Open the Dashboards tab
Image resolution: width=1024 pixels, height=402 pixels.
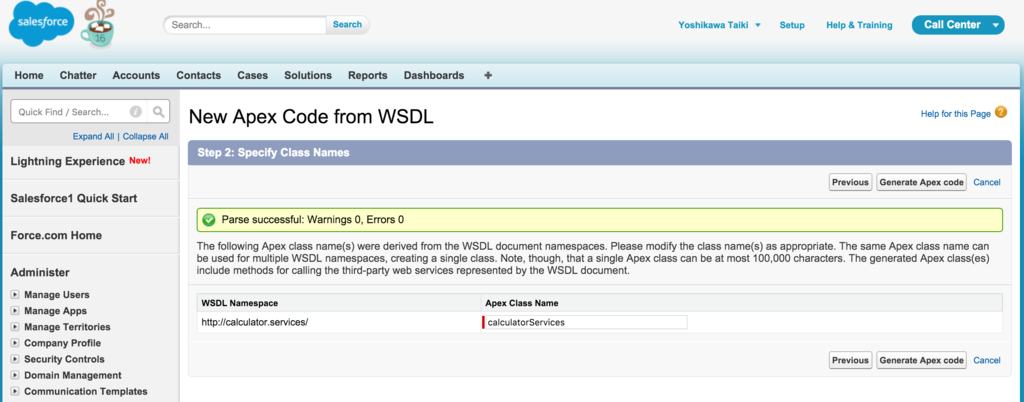[434, 75]
